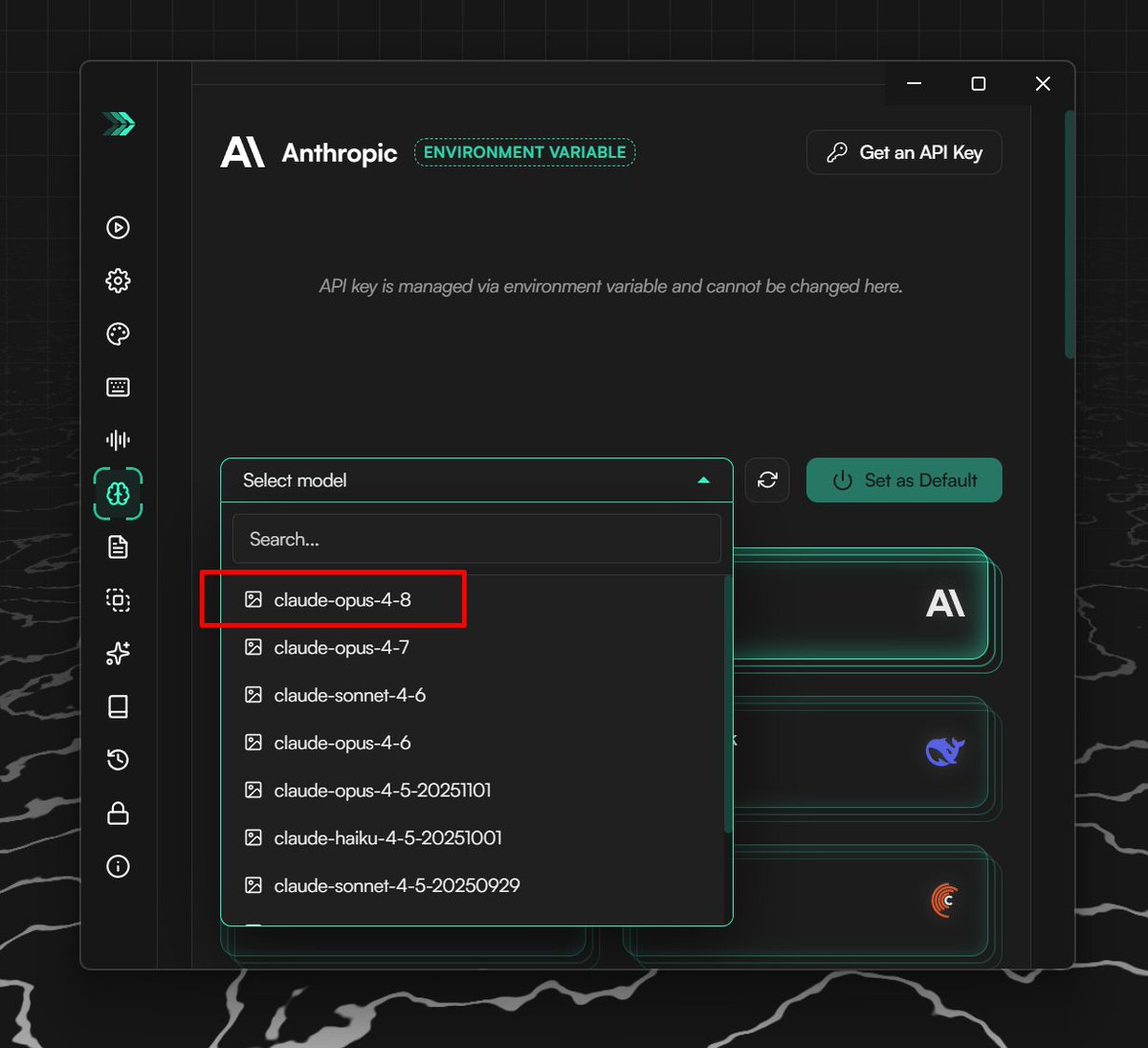Click the refresh models icon button
Viewport: 1148px width, 1048px height.
coord(767,480)
